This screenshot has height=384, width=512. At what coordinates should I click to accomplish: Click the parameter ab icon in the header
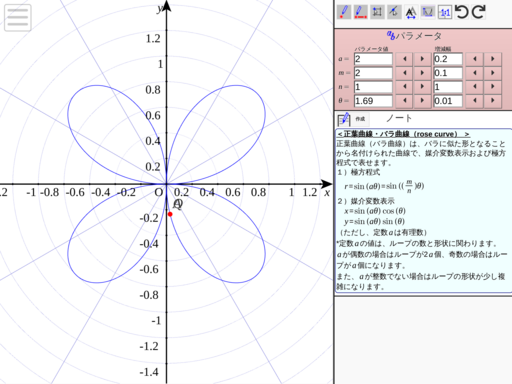(391, 35)
